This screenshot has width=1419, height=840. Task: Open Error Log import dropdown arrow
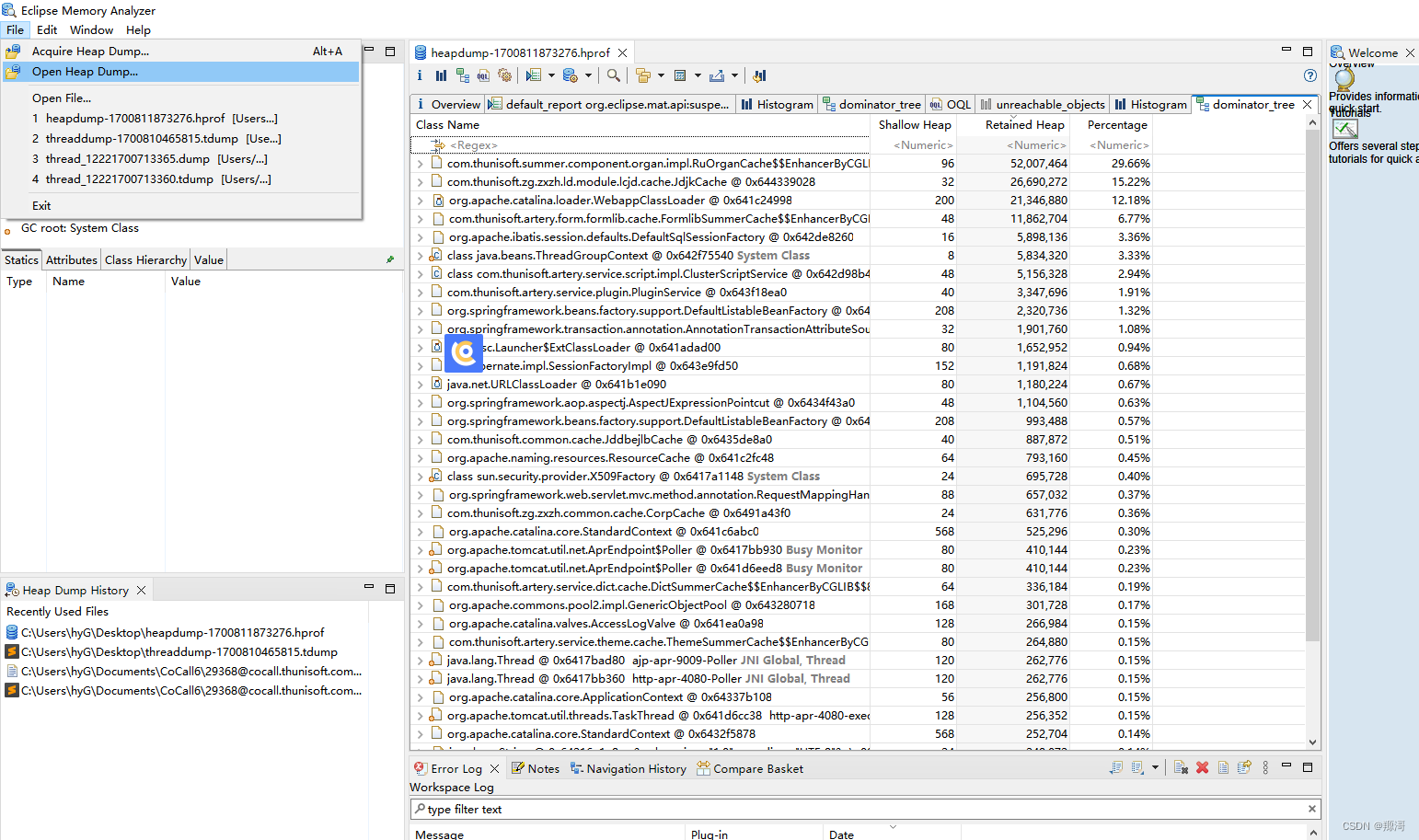(1155, 767)
